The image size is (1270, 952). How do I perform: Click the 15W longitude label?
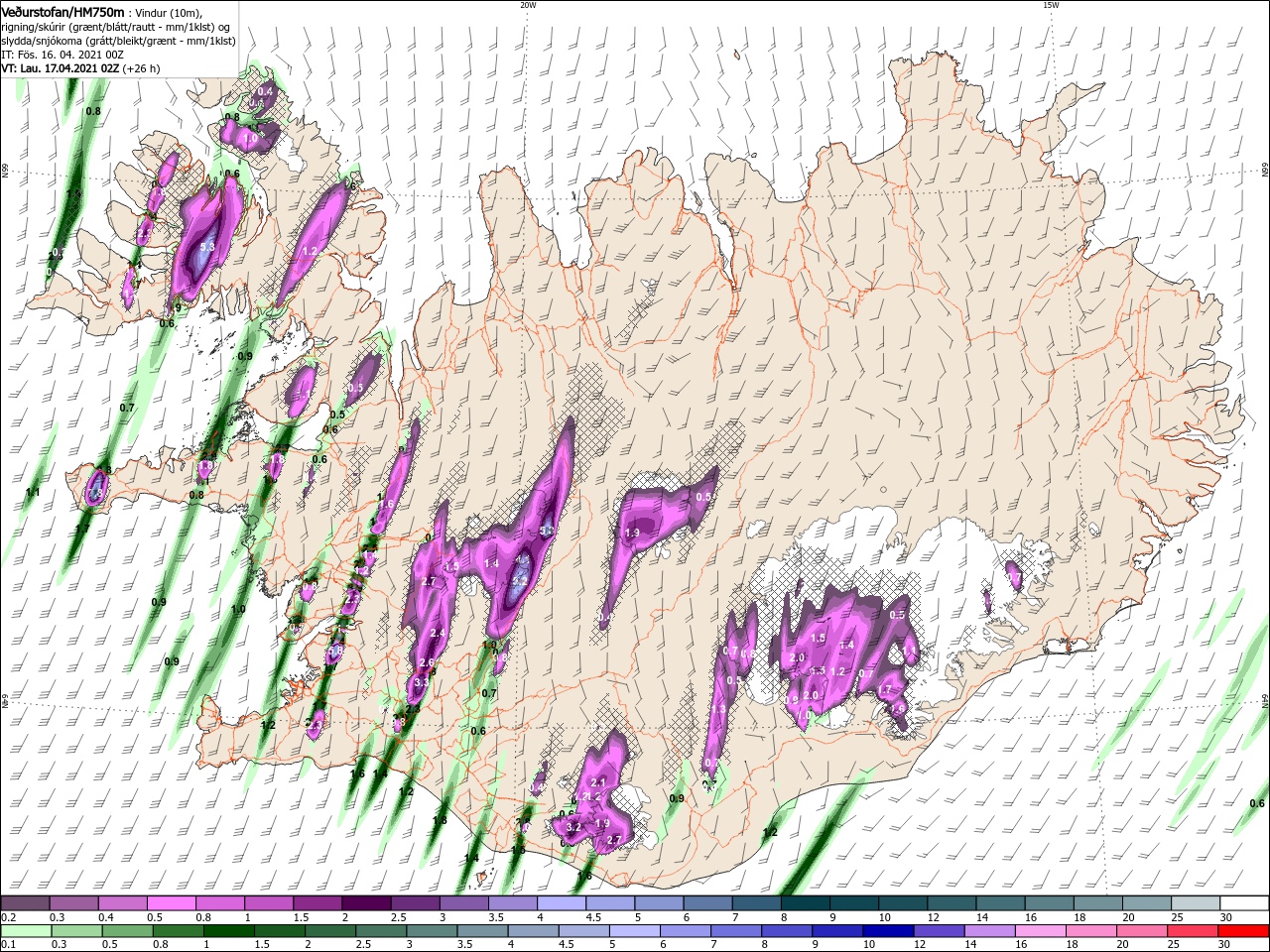(1051, 5)
